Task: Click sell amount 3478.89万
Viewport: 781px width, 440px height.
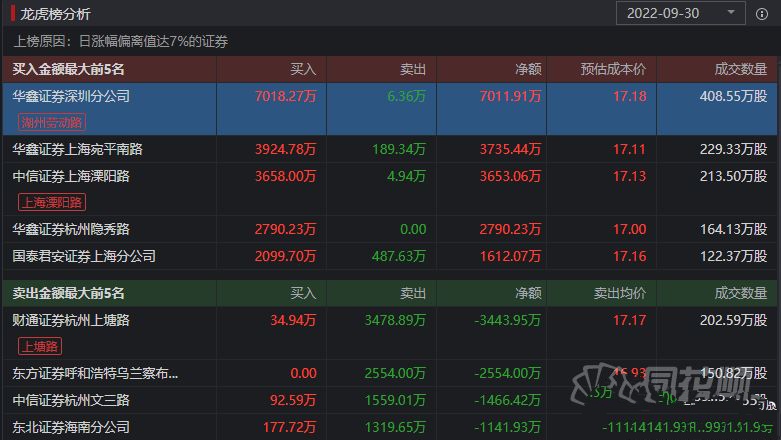Action: [395, 320]
